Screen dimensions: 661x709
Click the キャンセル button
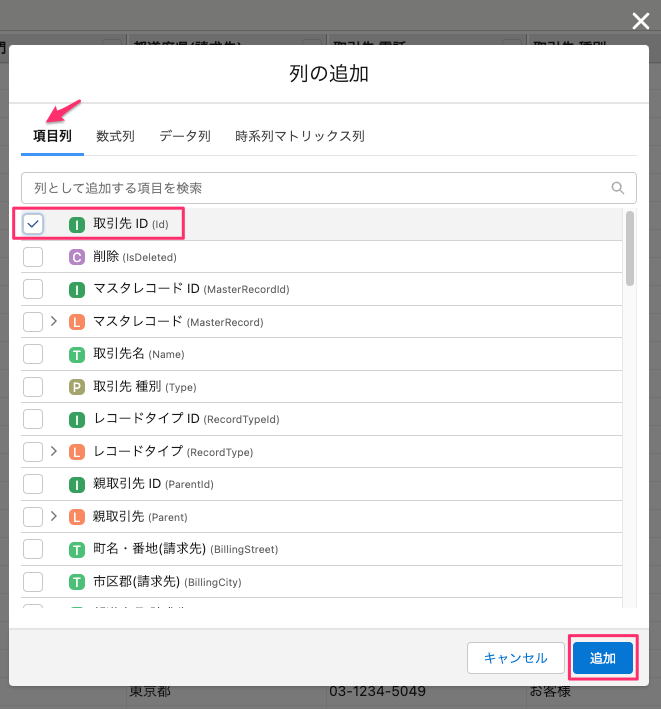point(516,658)
